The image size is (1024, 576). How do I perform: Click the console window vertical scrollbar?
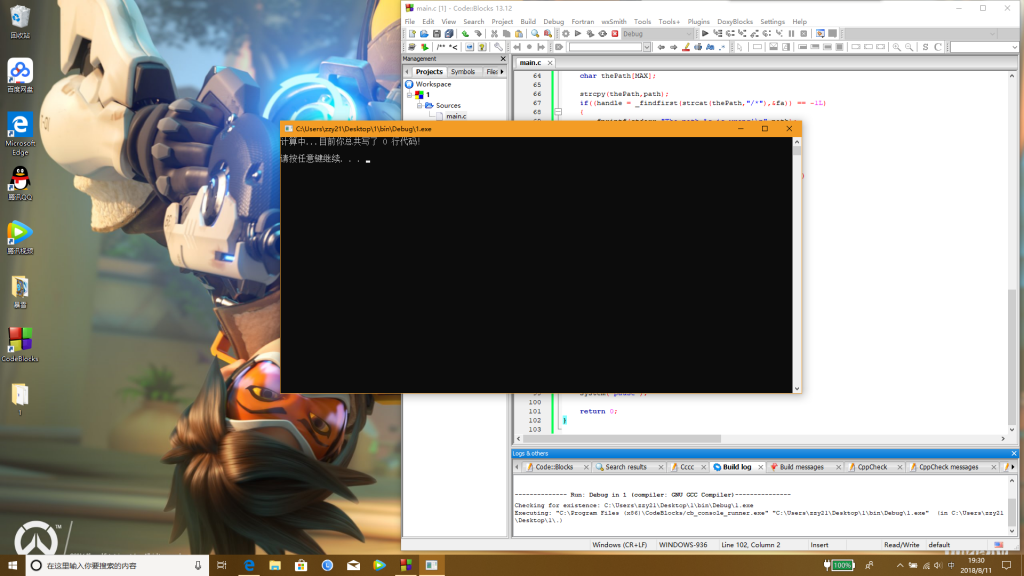(797, 264)
